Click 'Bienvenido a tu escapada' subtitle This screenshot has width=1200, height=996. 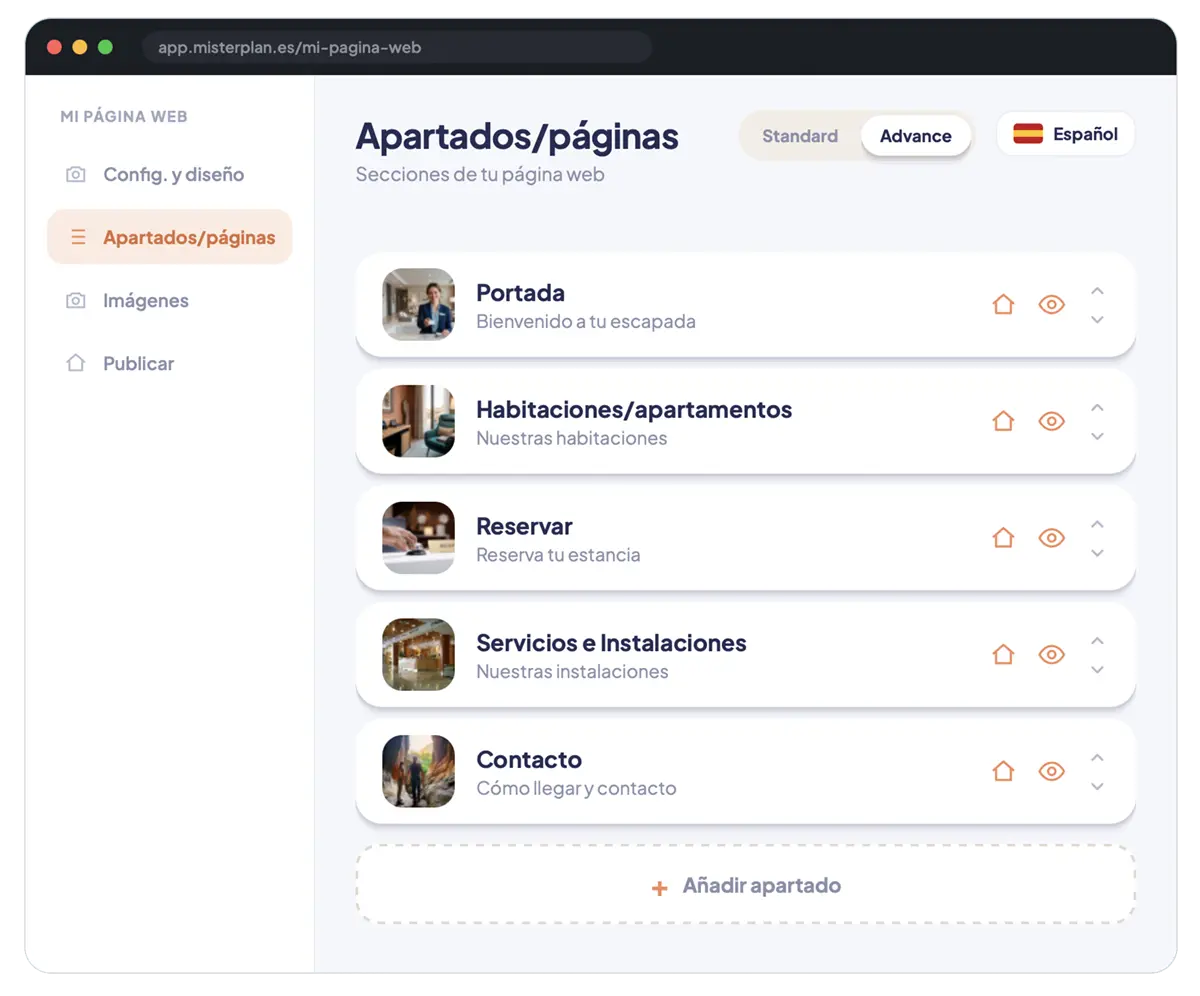pos(585,322)
